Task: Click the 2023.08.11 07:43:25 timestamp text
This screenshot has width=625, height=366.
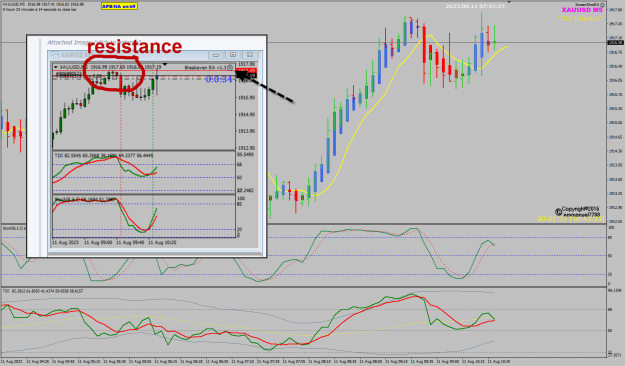Action: coord(475,6)
